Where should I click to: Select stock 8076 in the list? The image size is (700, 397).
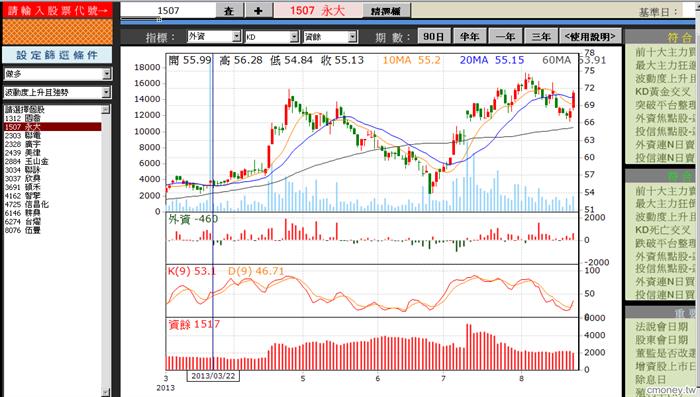(53, 230)
